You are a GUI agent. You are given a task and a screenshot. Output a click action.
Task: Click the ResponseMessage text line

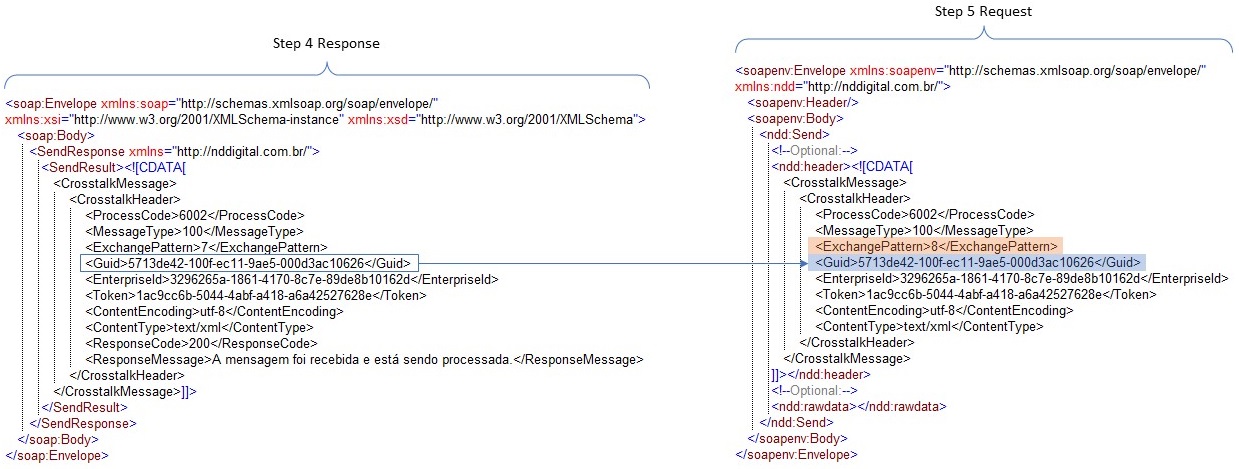(x=364, y=359)
